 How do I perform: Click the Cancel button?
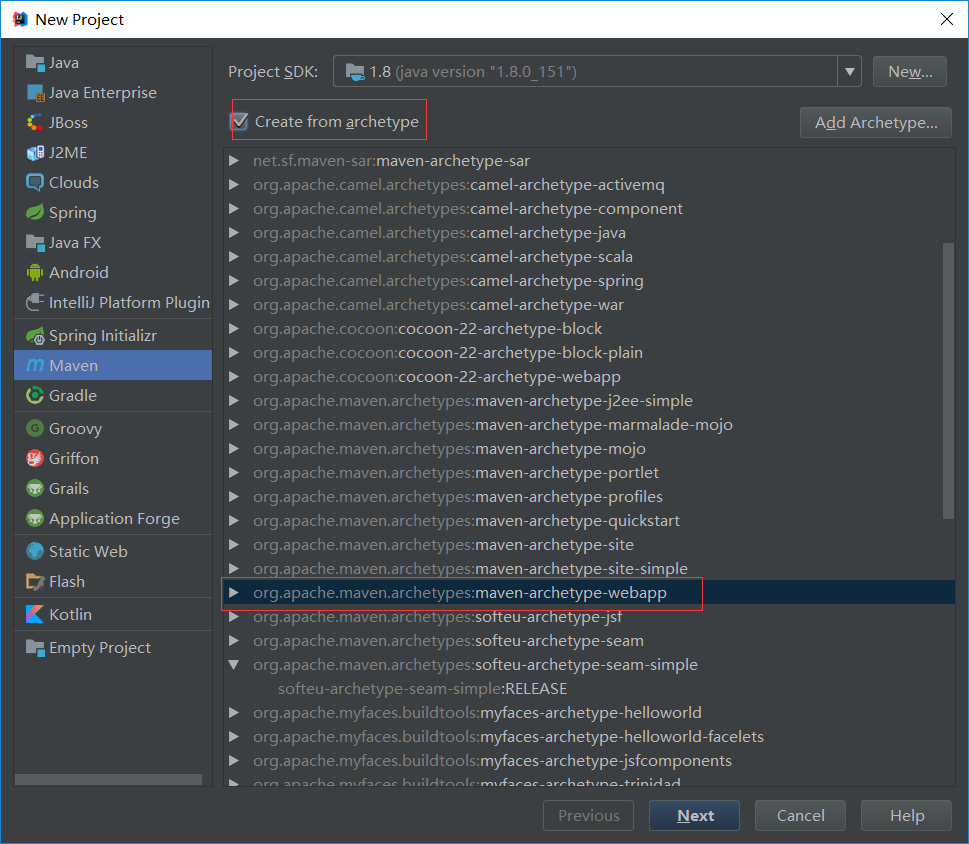click(800, 816)
